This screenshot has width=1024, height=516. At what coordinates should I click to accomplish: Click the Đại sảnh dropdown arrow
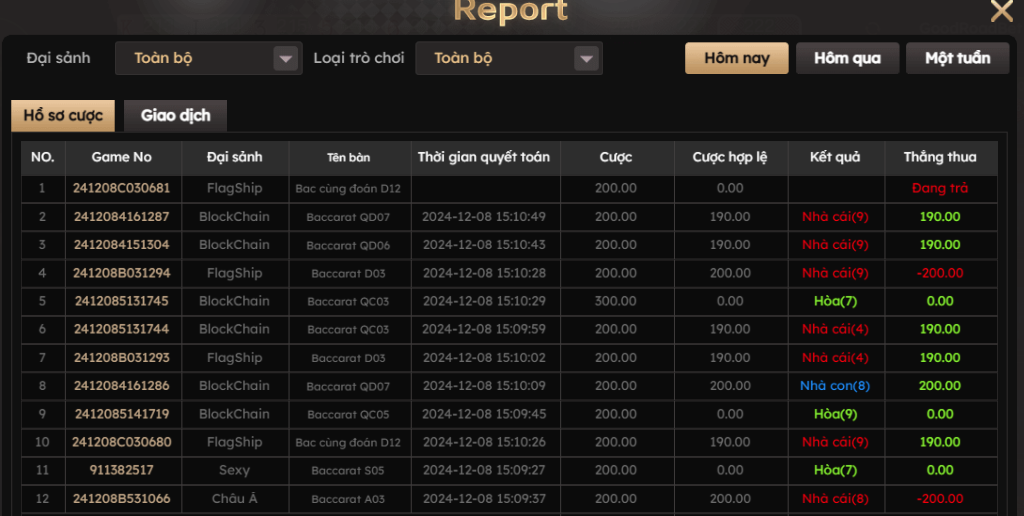coord(287,59)
